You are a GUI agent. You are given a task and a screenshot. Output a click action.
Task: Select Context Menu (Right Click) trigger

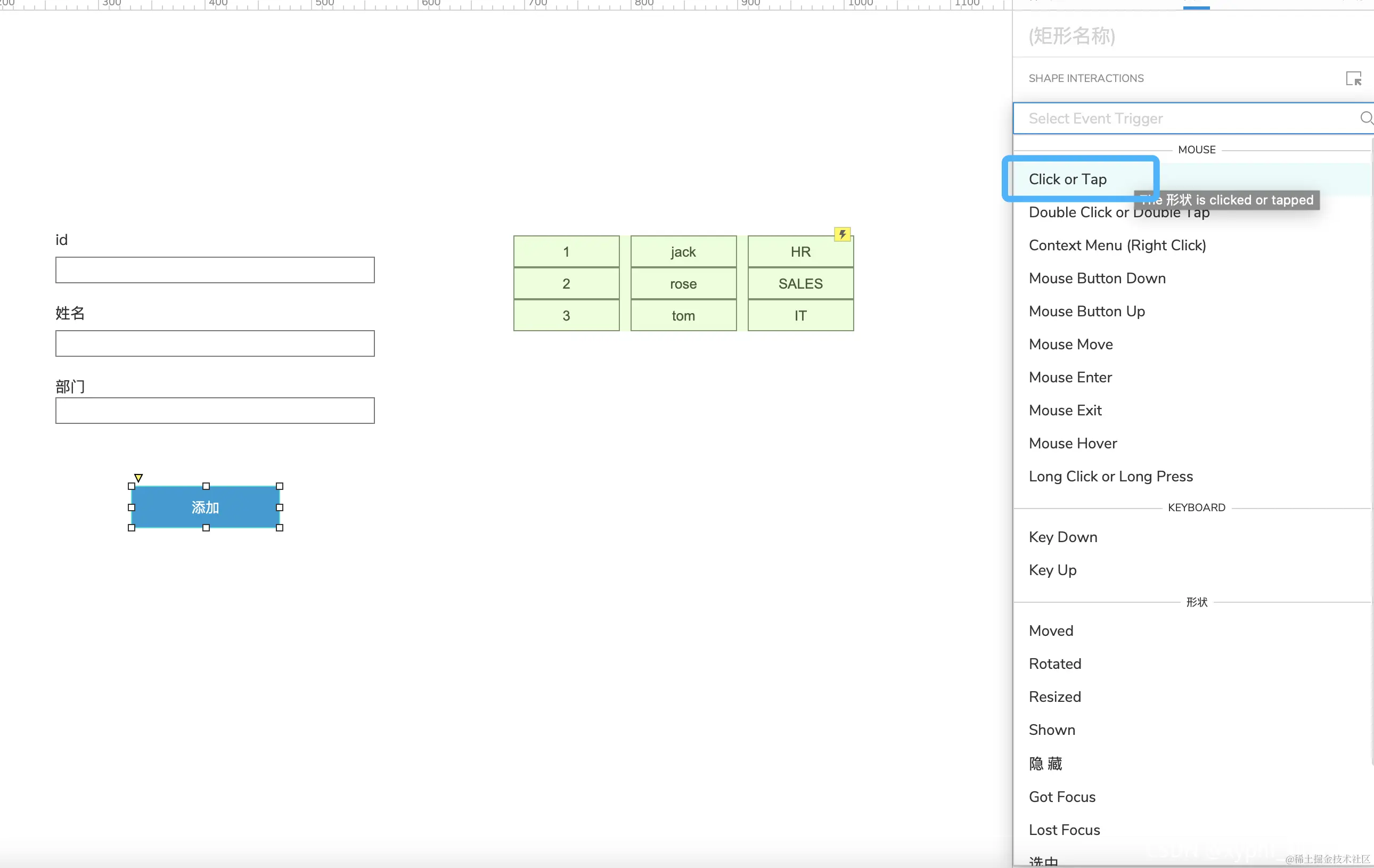tap(1117, 245)
